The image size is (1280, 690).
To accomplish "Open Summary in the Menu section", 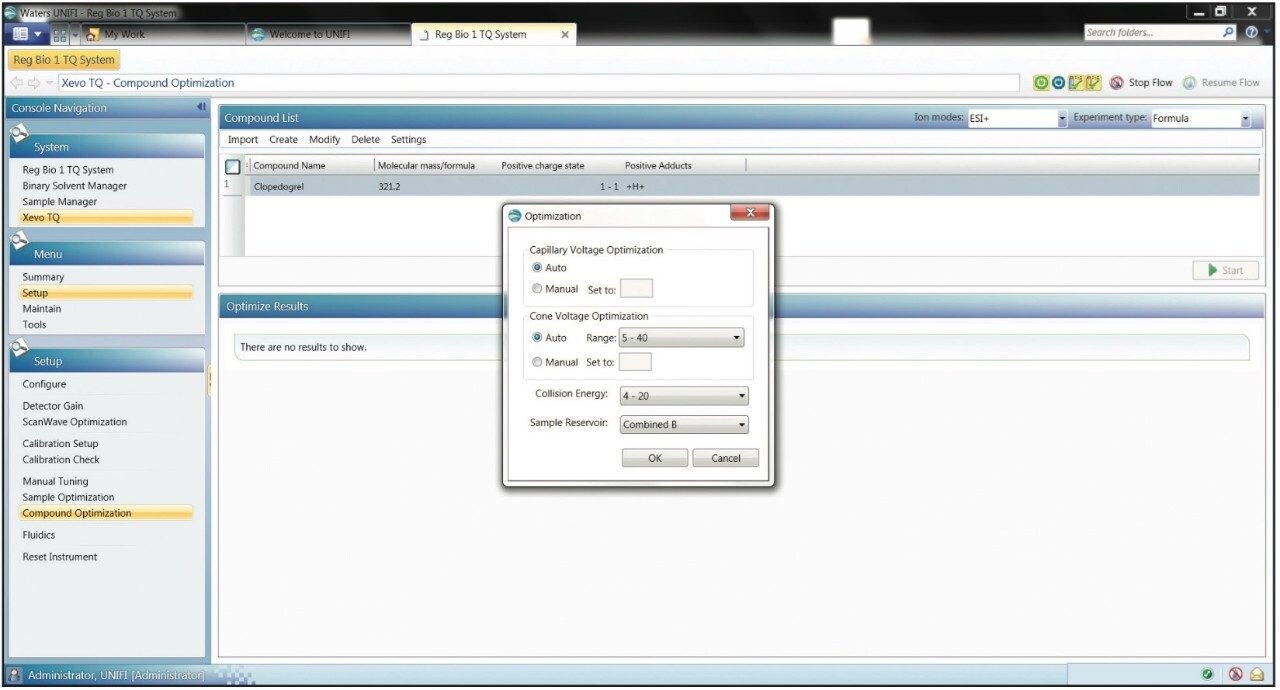I will click(x=43, y=277).
